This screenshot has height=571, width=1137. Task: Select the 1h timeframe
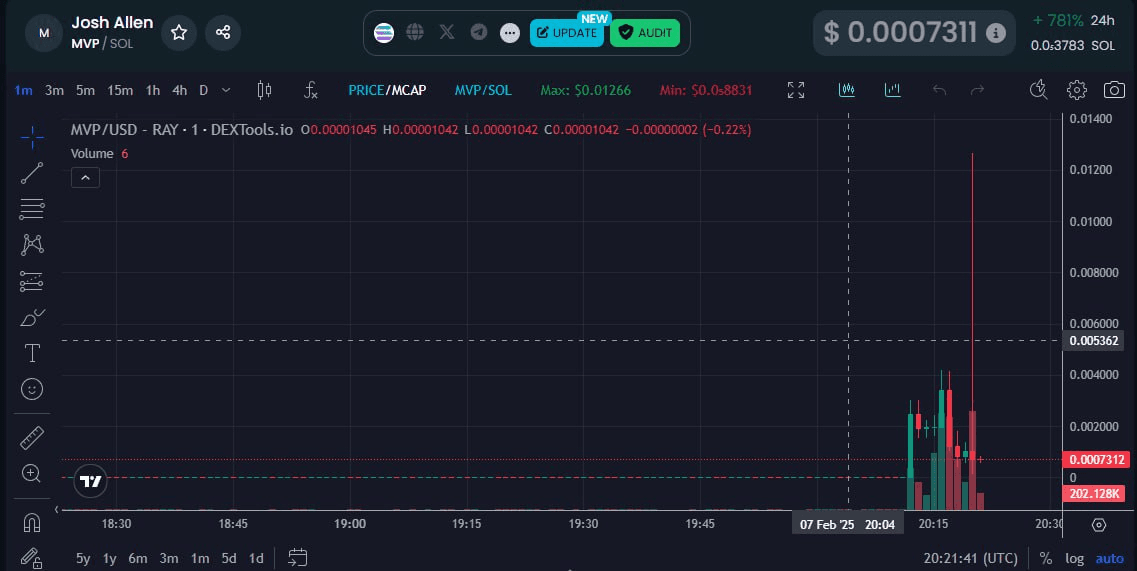point(152,91)
